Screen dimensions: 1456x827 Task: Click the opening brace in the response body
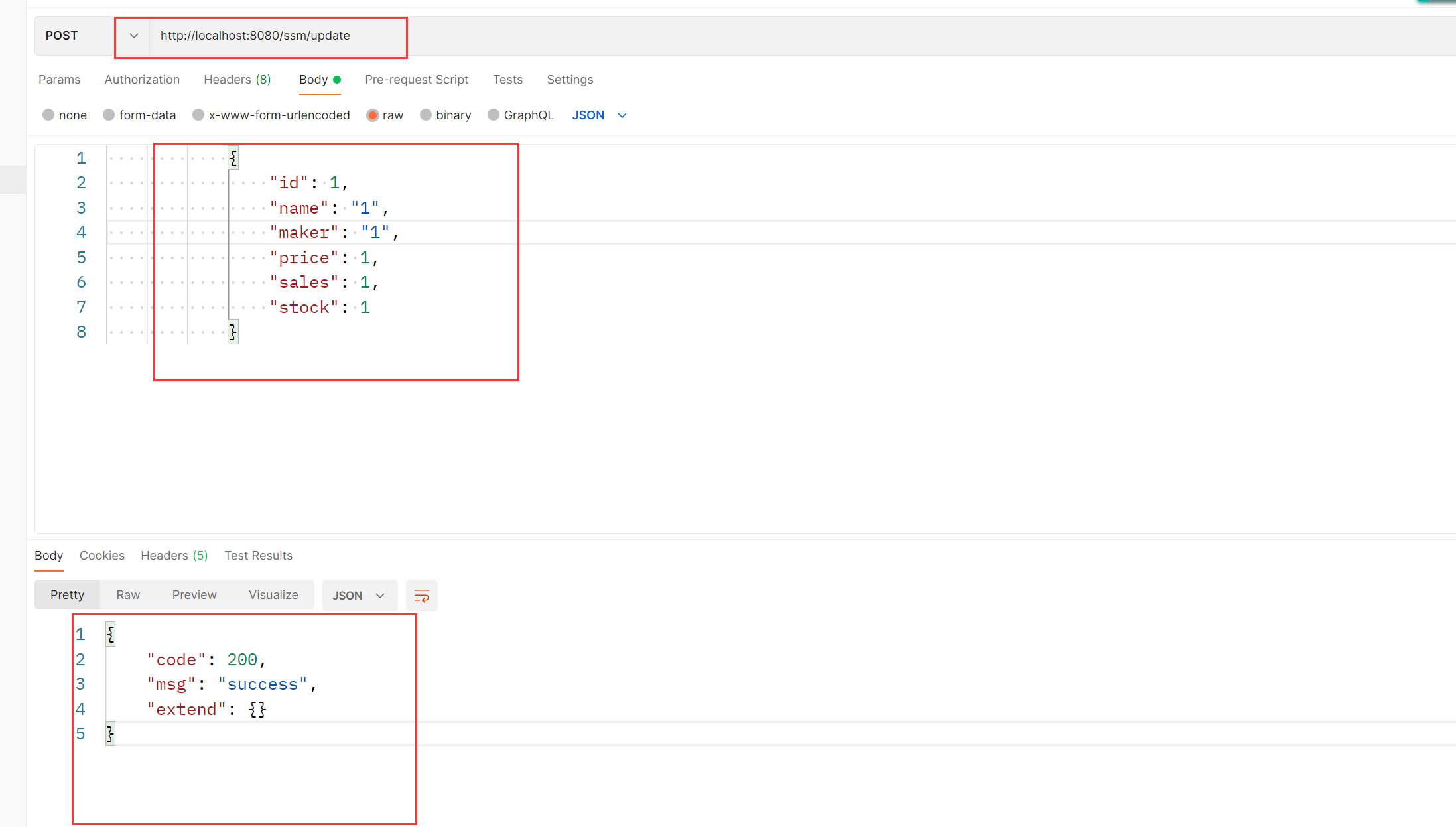[x=110, y=635]
